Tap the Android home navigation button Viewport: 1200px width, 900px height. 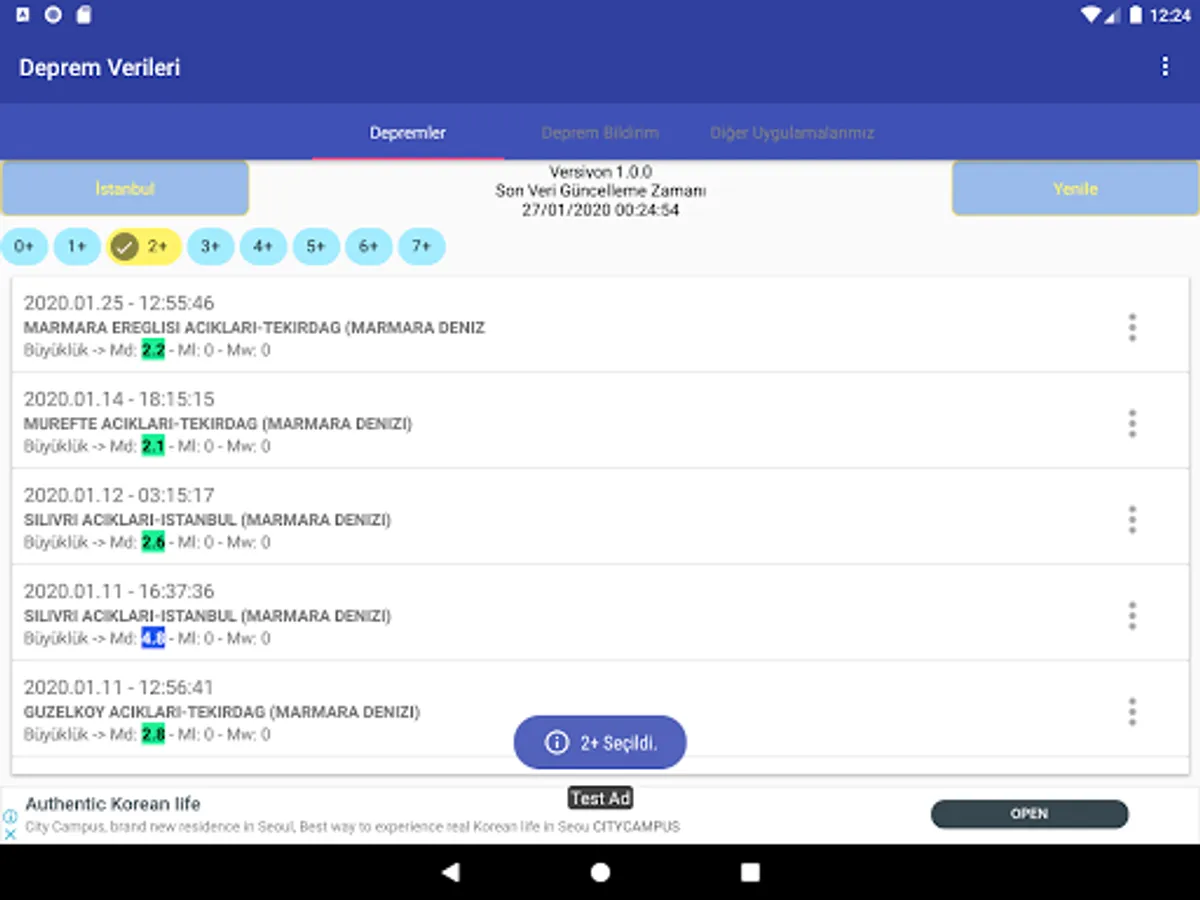tap(600, 872)
